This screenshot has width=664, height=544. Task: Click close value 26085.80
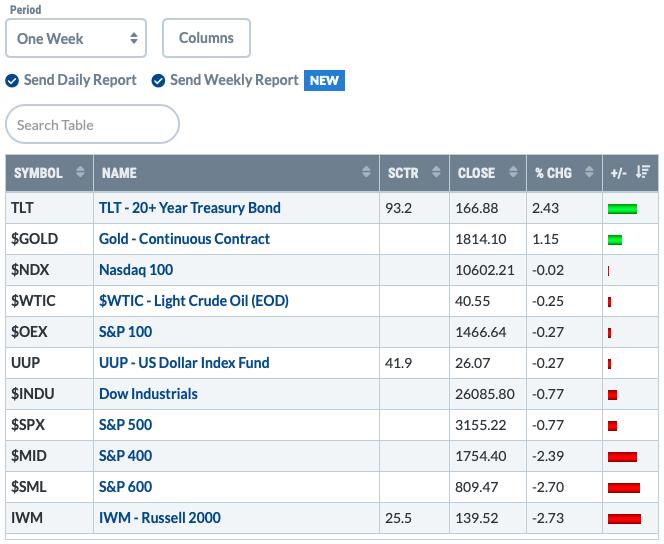[485, 394]
